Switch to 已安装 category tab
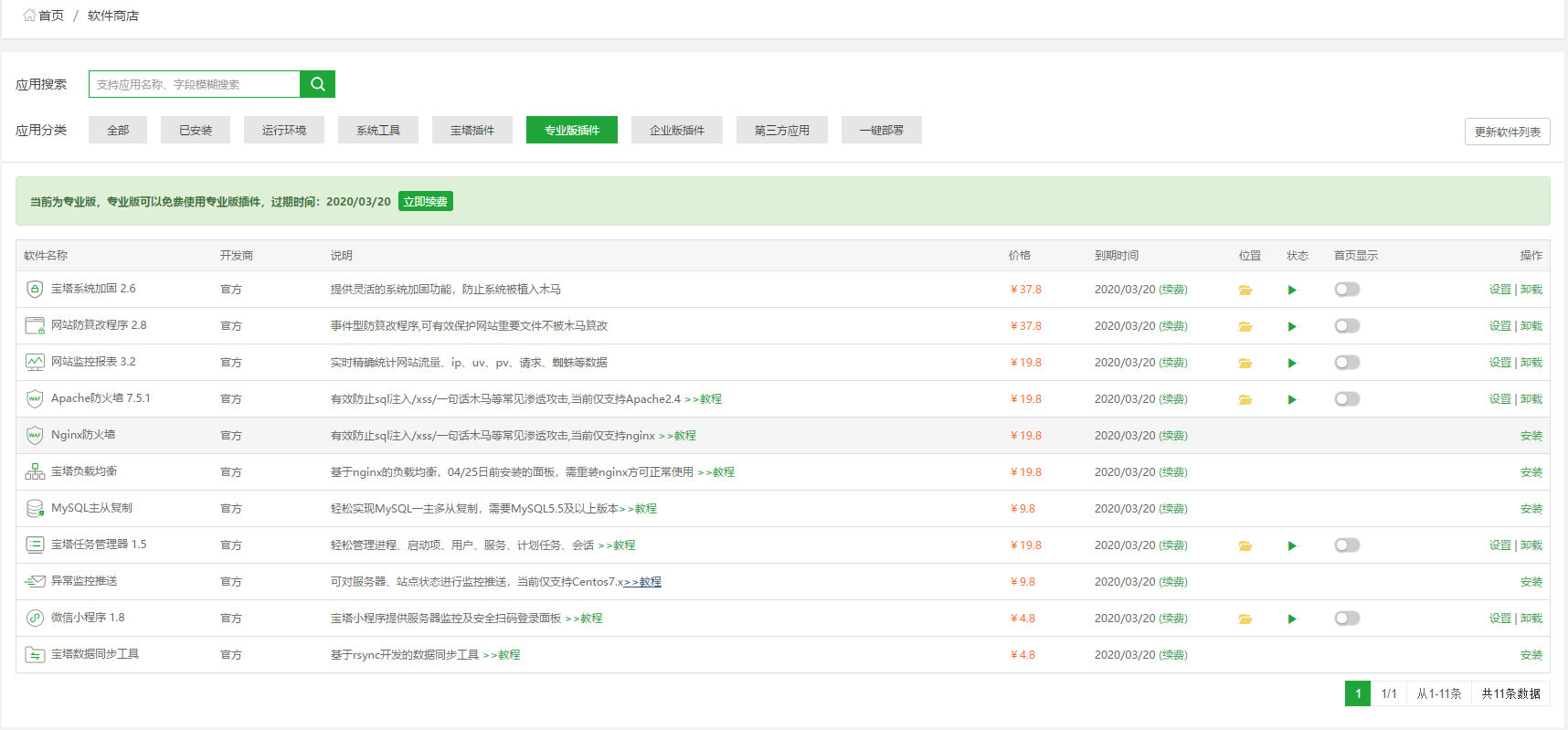 click(x=196, y=131)
